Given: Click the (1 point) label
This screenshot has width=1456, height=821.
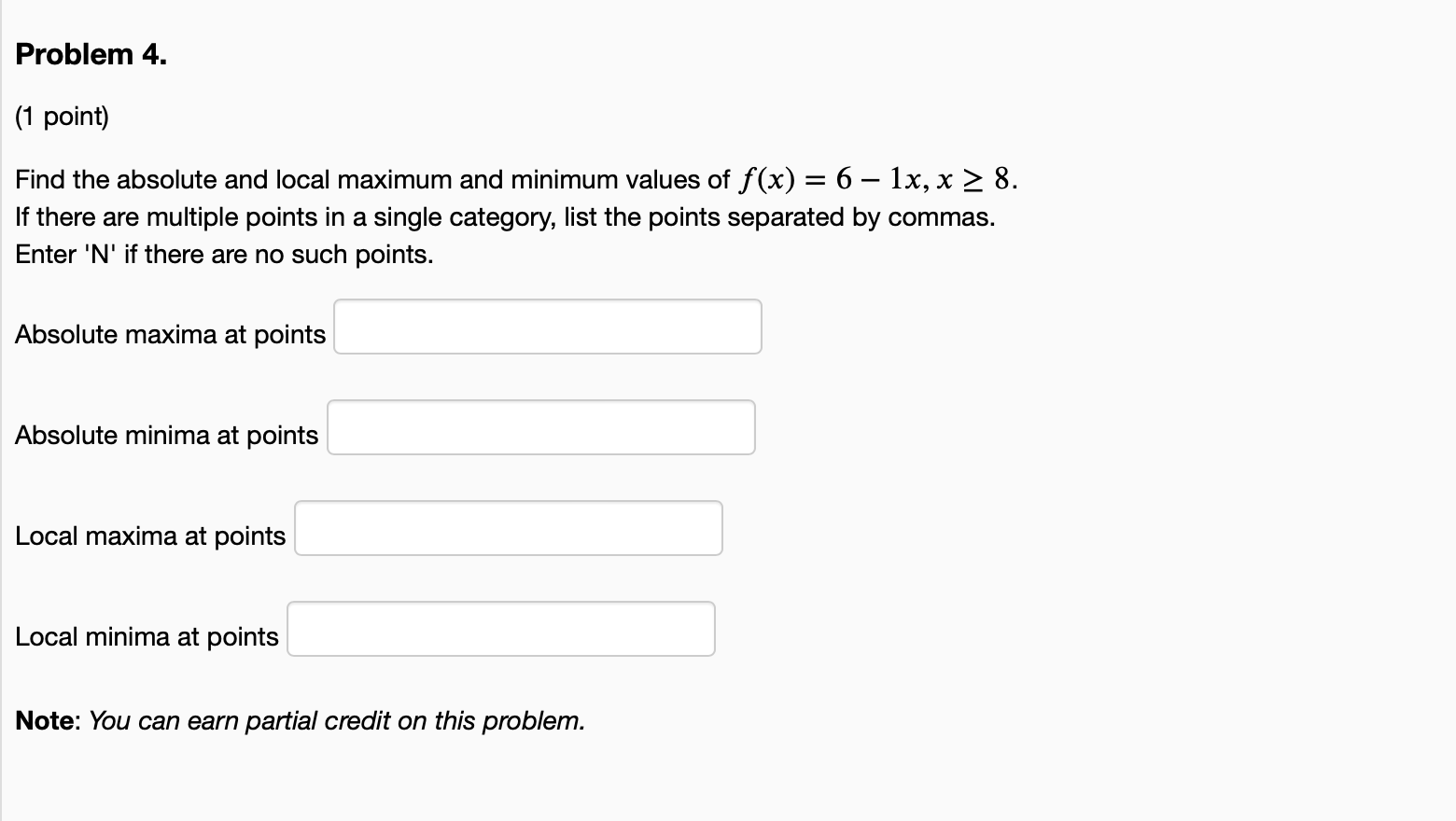Looking at the screenshot, I should [x=62, y=116].
